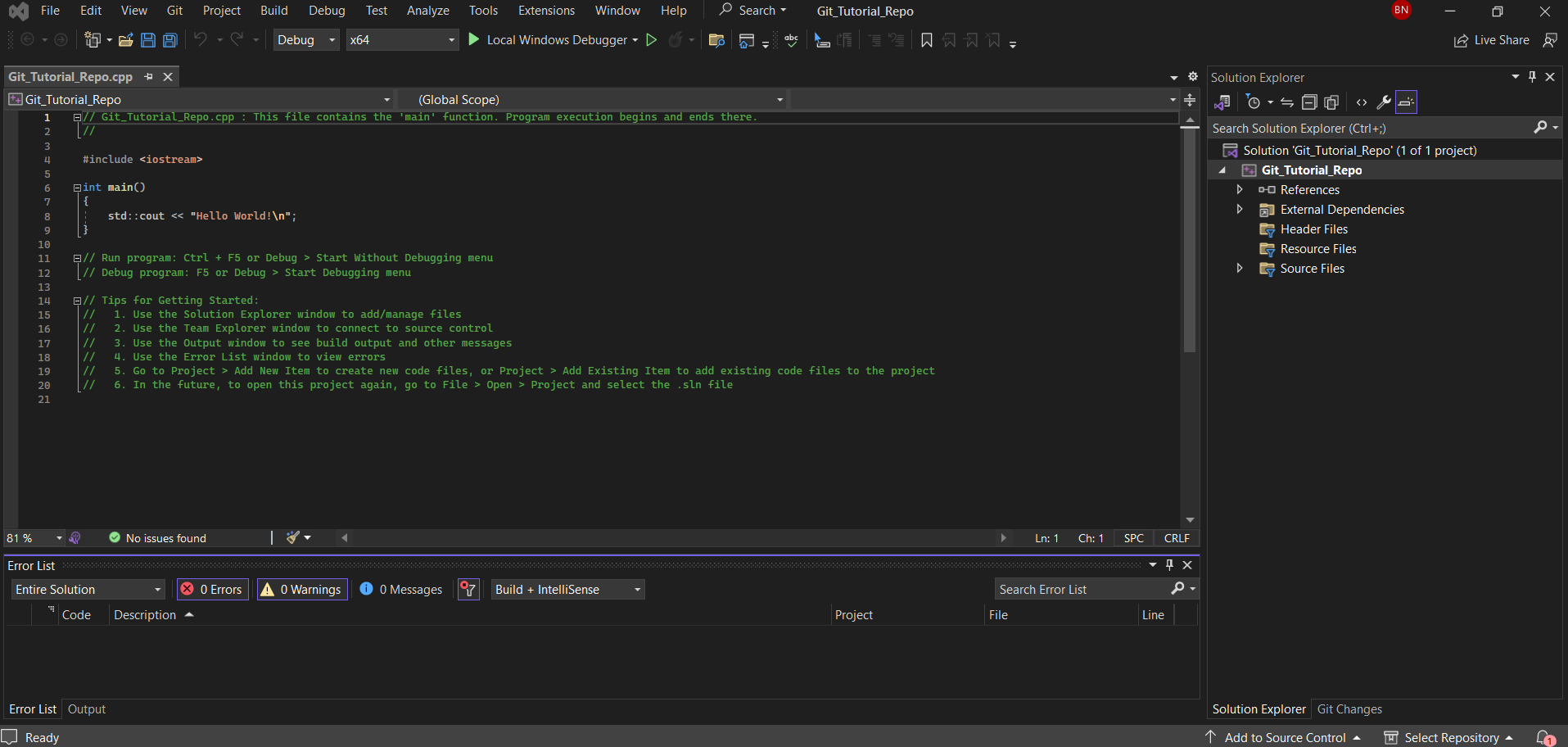Click Sync with Active Document icon
1568x747 pixels.
(1287, 102)
